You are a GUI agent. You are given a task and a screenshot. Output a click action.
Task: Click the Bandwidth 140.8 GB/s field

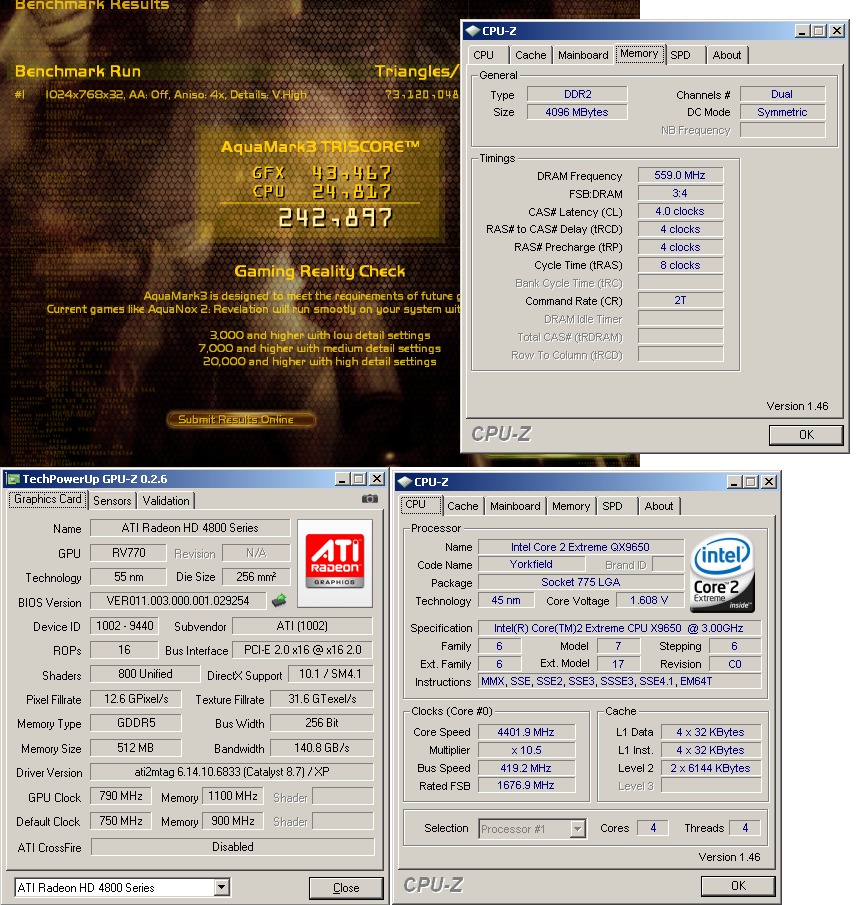pos(322,747)
